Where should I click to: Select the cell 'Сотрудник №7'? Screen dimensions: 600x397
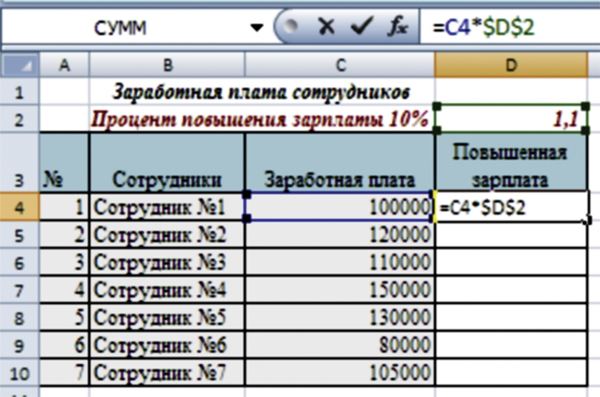(x=167, y=373)
